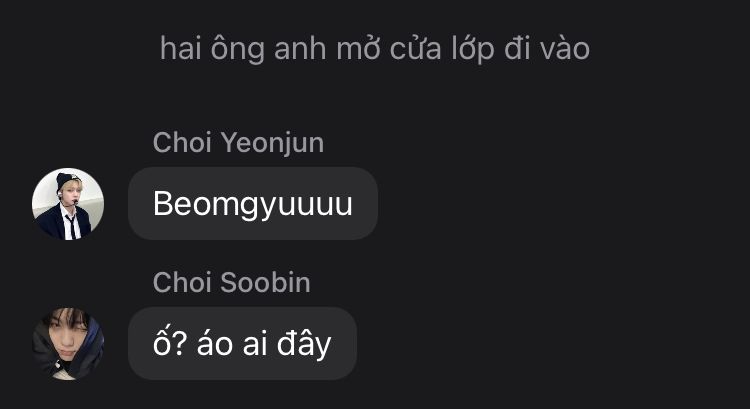
Task: Tap the avatar of the hooded person
Action: pos(67,343)
